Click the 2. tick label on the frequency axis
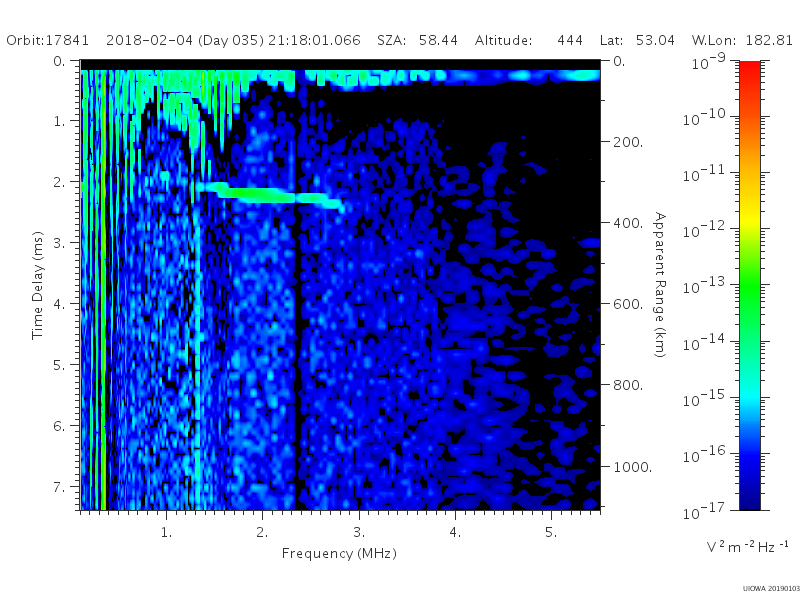This screenshot has height=600, width=800. (262, 533)
